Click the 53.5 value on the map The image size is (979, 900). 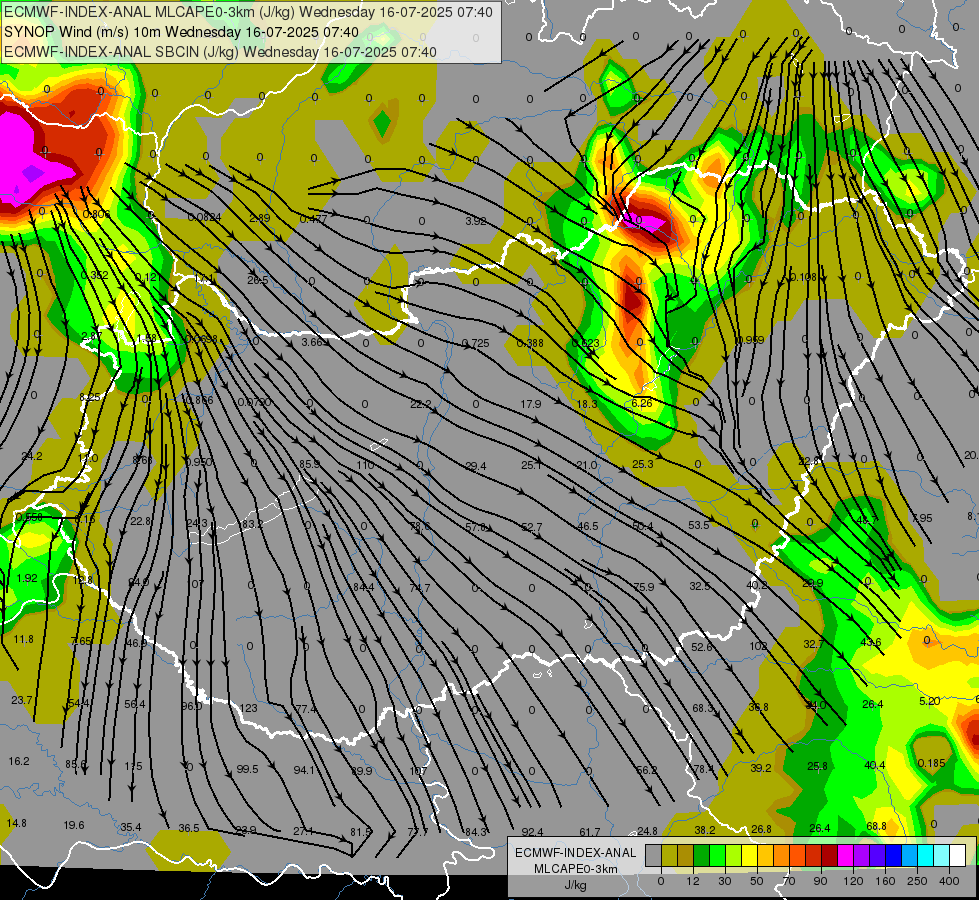pyautogui.click(x=699, y=525)
